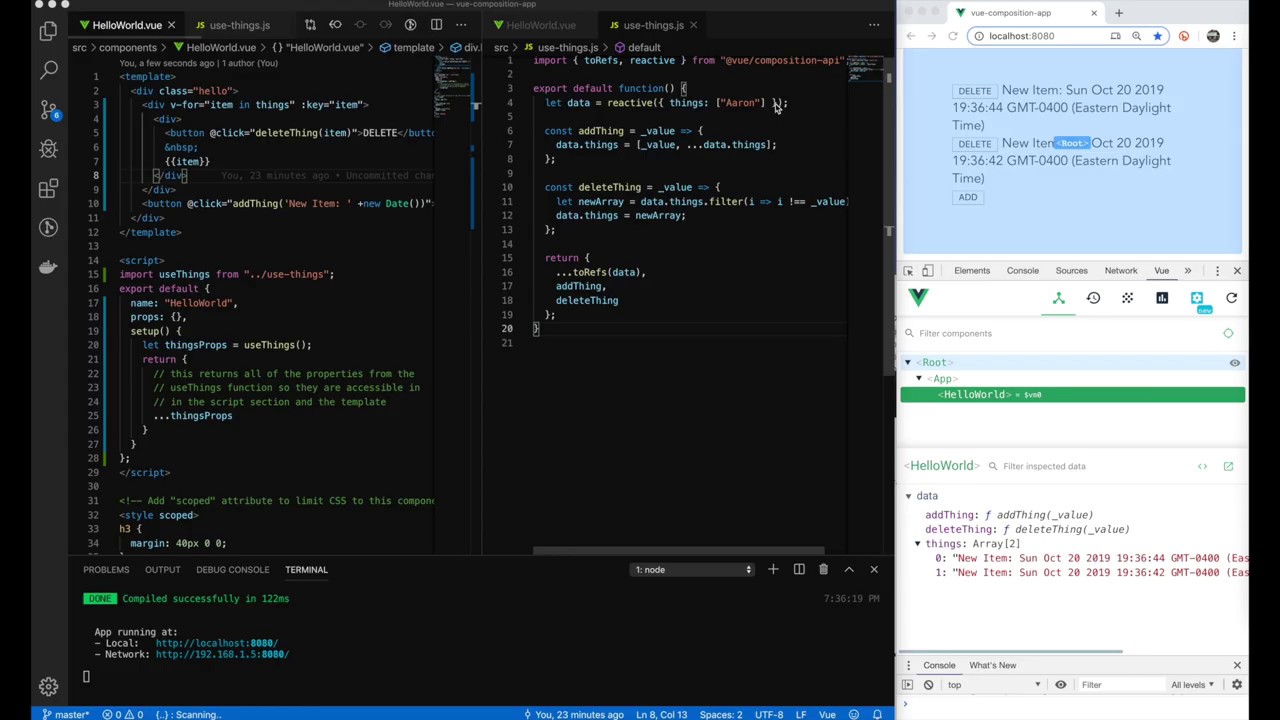
Task: Click the first DELETE button on the page
Action: 974,91
